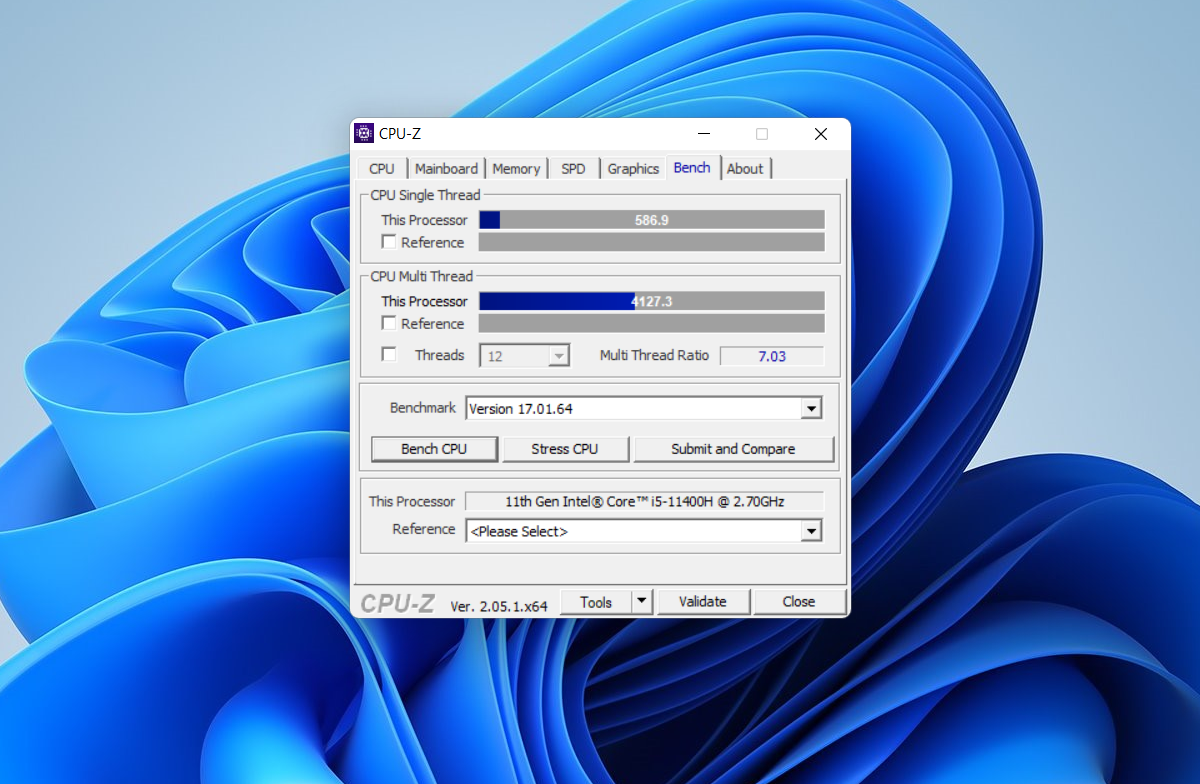Viewport: 1200px width, 784px height.
Task: Open the Reference processor dropdown
Action: pyautogui.click(x=812, y=532)
